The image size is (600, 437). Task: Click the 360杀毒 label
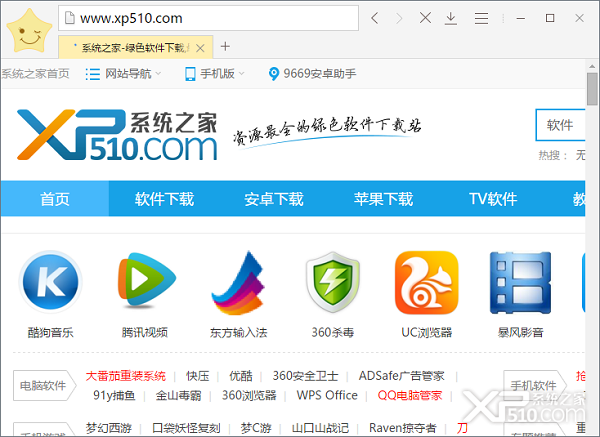333,332
